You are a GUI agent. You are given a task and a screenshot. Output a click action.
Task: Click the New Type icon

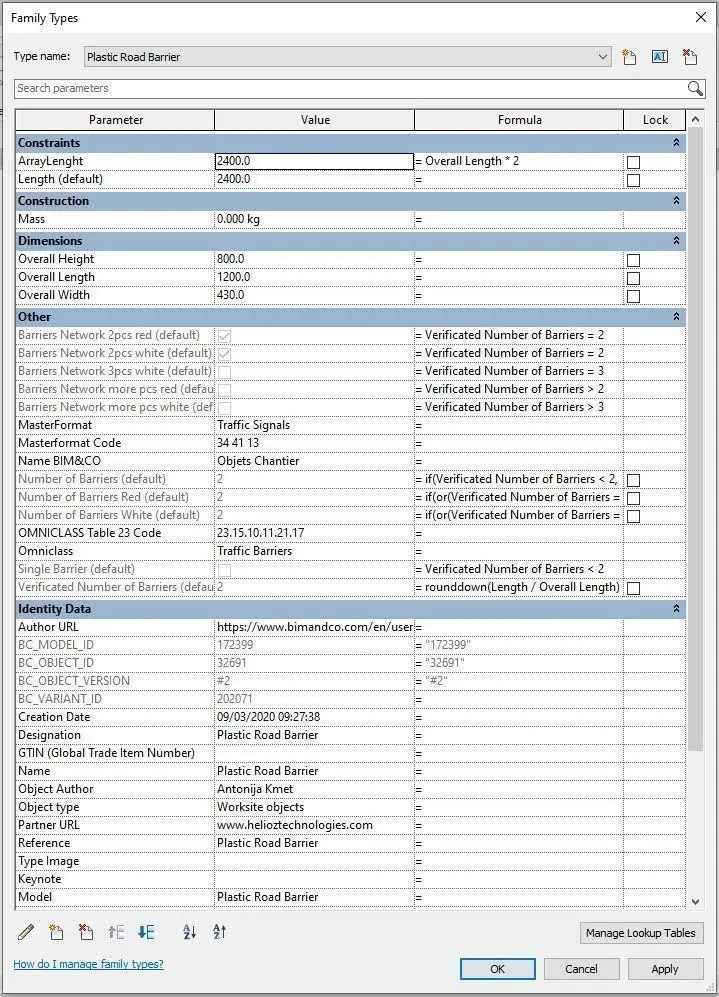(x=629, y=57)
